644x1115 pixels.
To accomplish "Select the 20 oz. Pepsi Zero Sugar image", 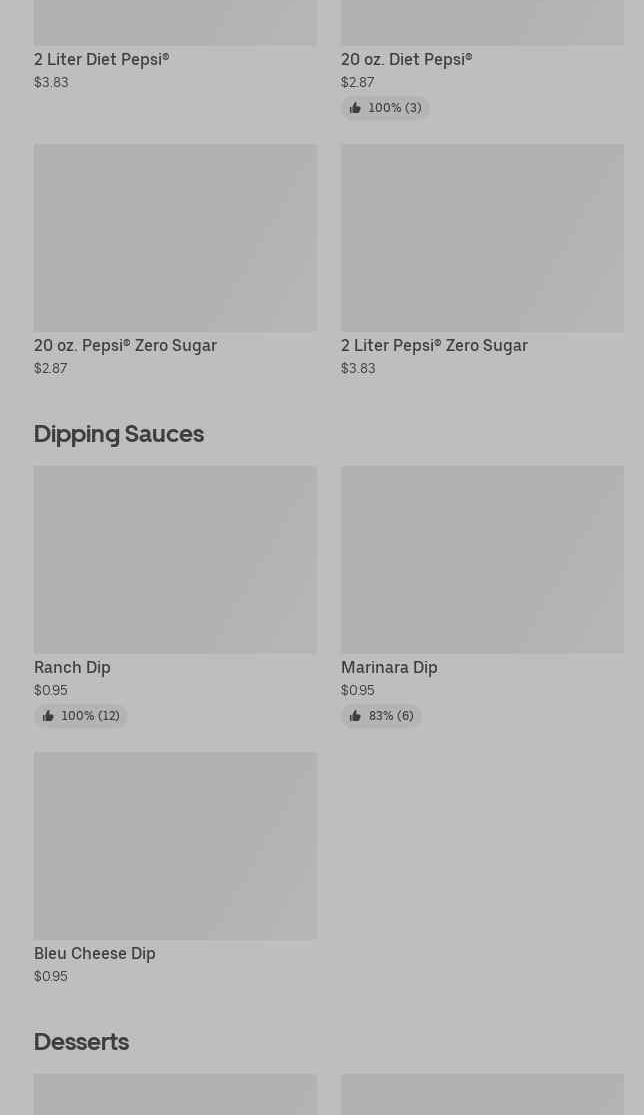I will [176, 238].
